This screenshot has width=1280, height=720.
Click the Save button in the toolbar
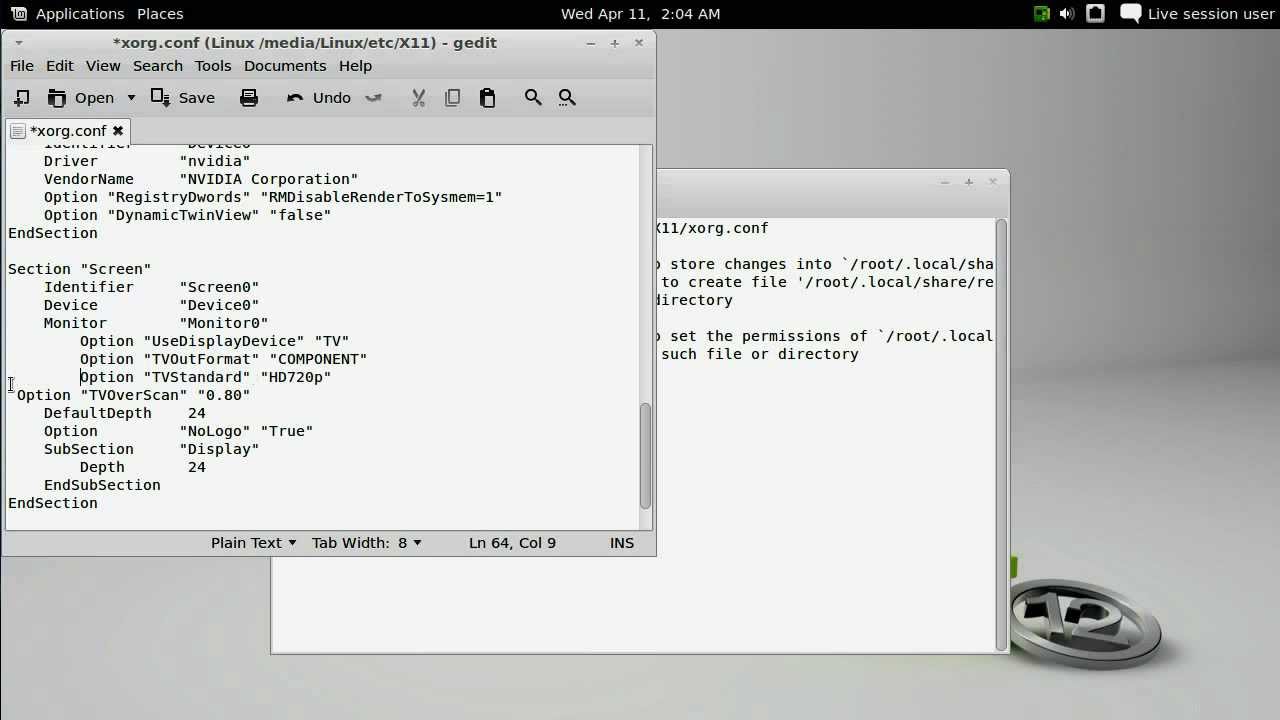183,97
